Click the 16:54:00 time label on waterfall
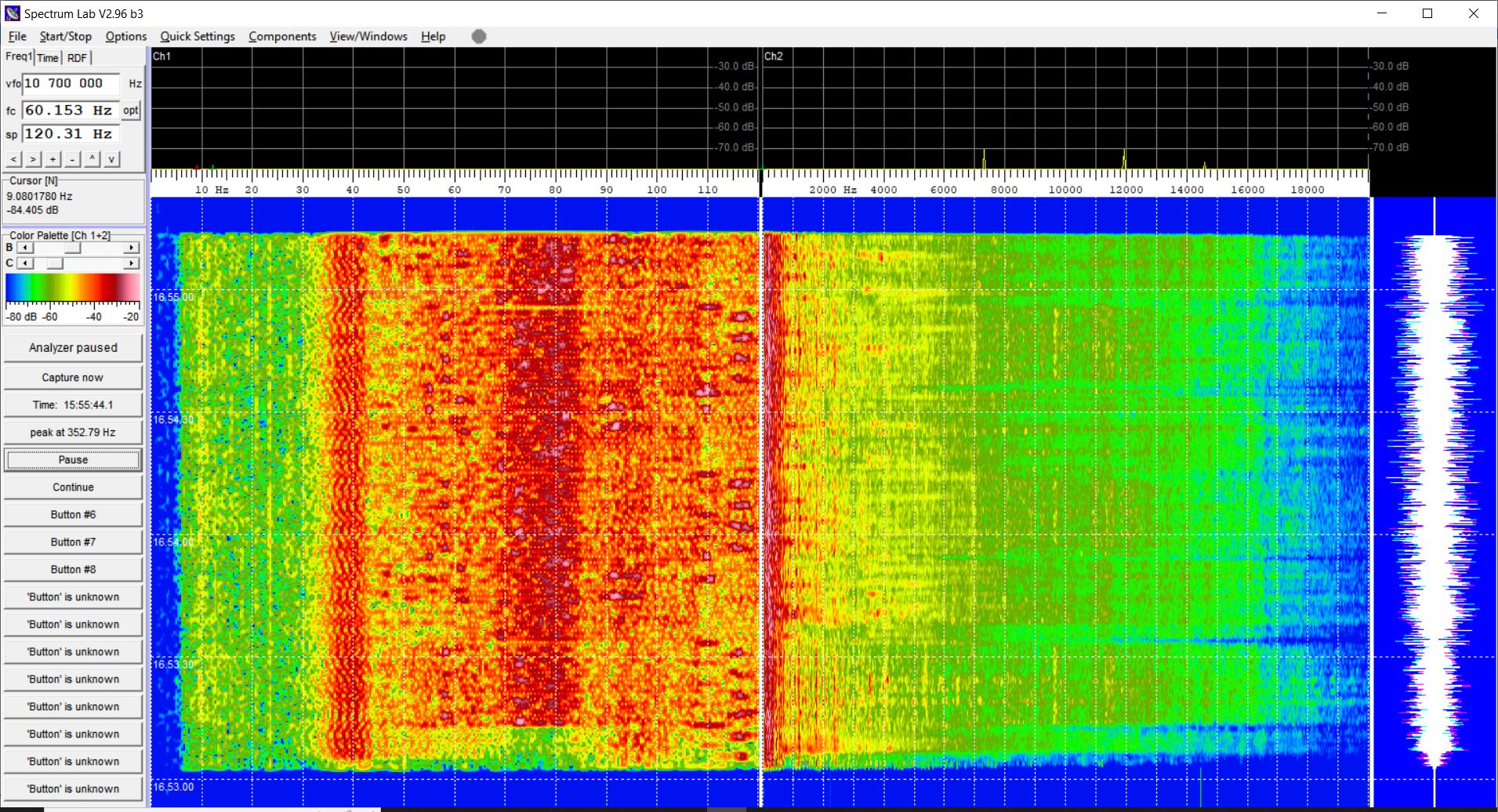The width and height of the screenshot is (1498, 812). coord(173,542)
